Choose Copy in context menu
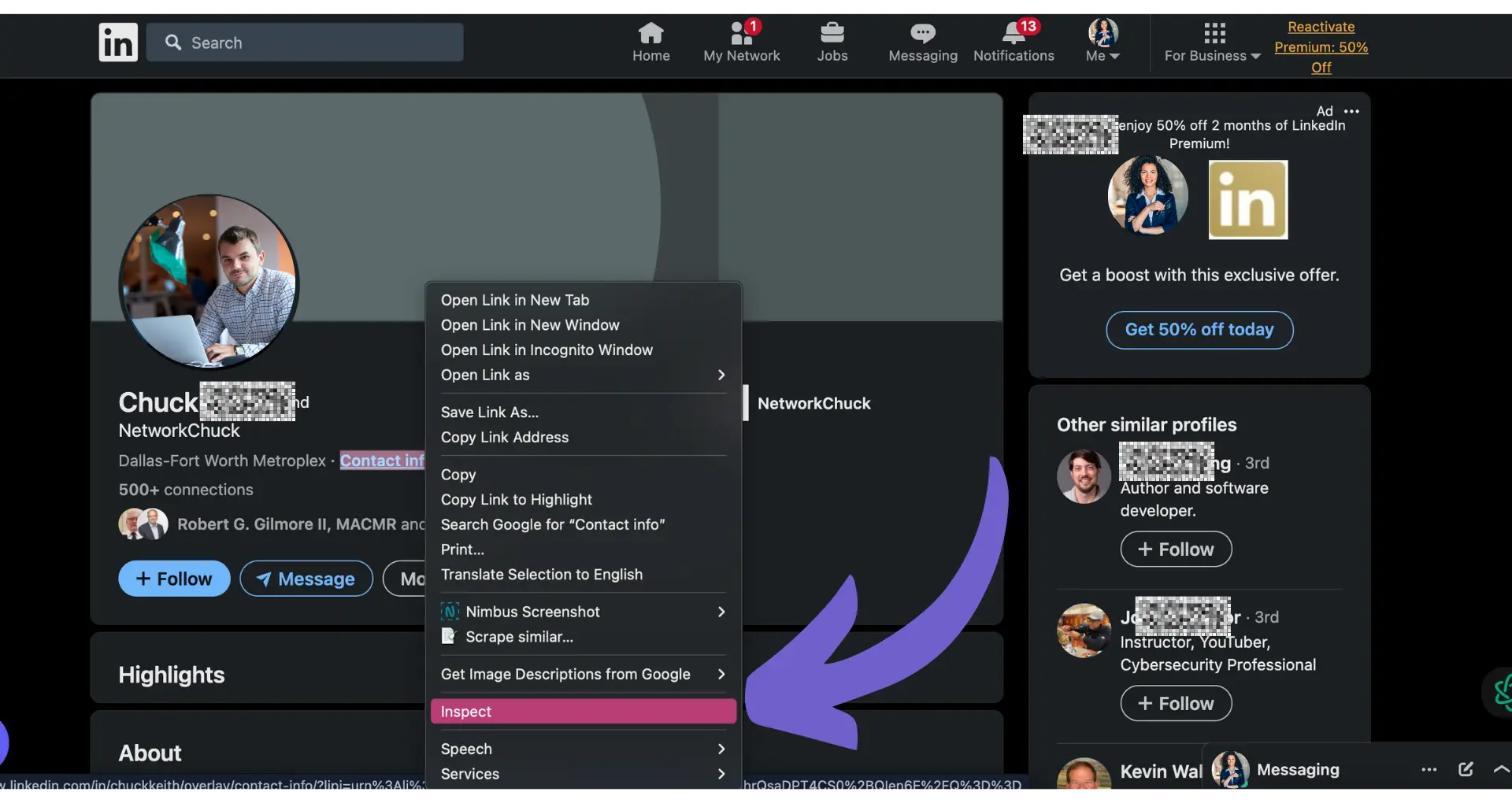 pos(584,475)
